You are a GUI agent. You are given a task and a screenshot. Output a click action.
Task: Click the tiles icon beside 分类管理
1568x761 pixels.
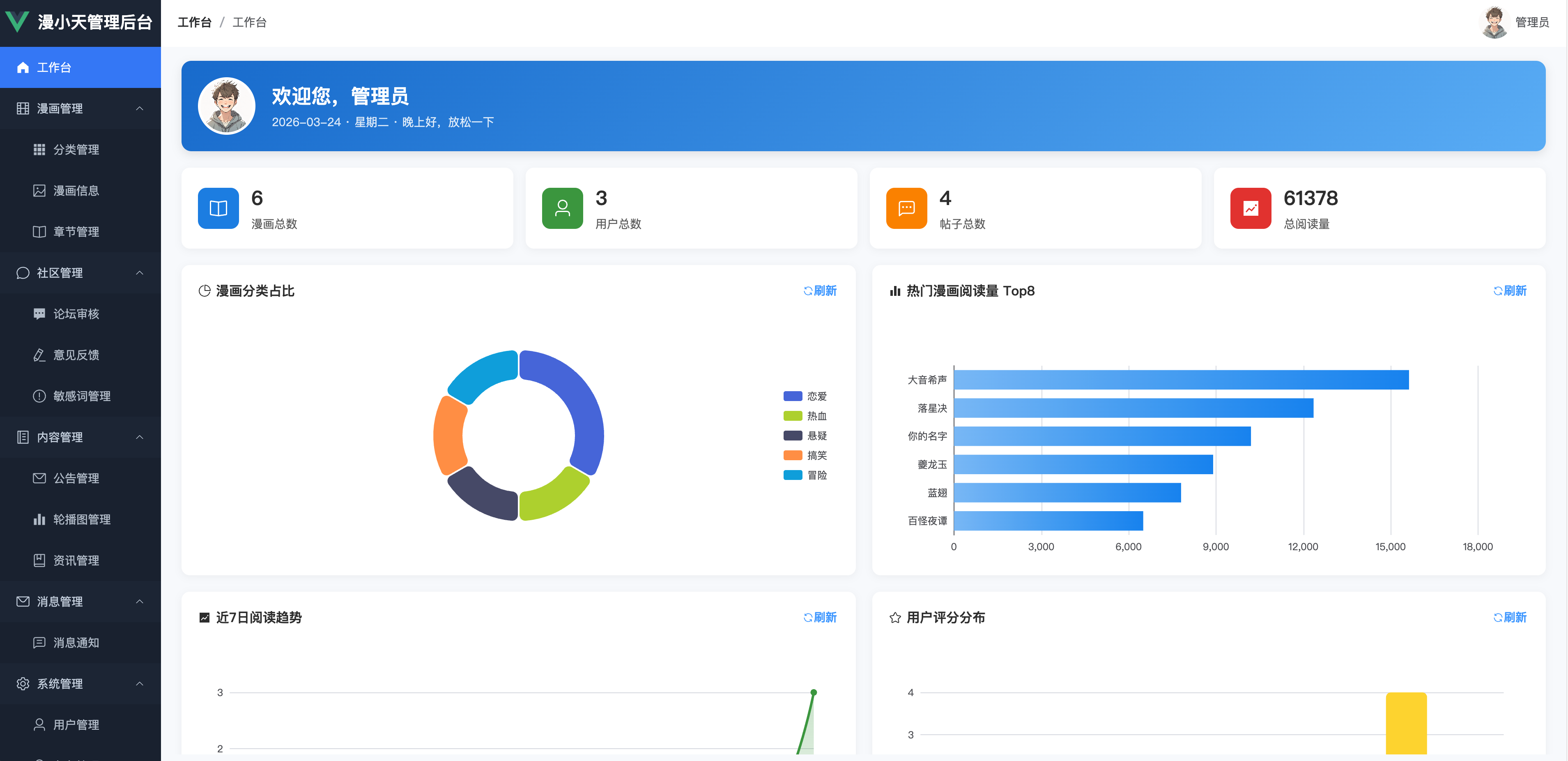(39, 150)
